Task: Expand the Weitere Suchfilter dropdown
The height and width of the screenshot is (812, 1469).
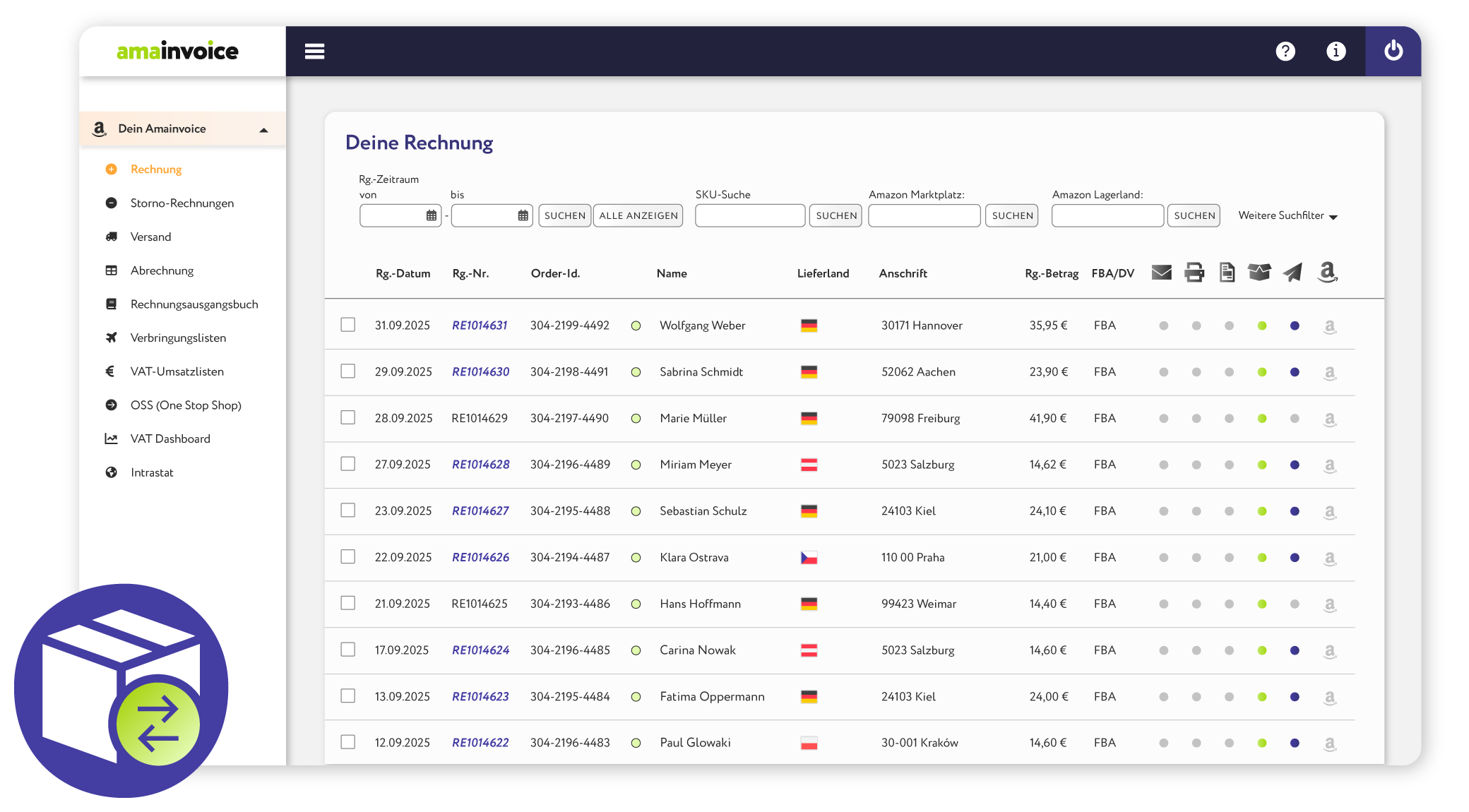Action: [x=1287, y=216]
